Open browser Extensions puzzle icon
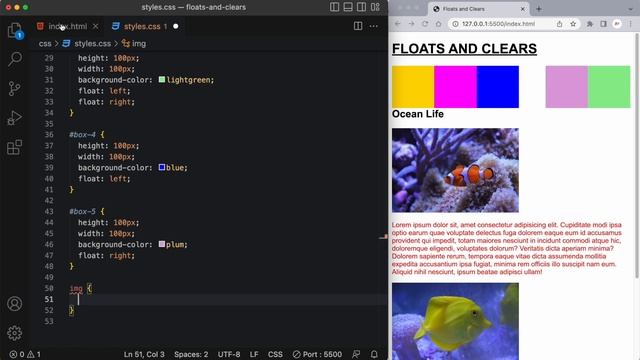The width and height of the screenshot is (640, 360). (590, 24)
